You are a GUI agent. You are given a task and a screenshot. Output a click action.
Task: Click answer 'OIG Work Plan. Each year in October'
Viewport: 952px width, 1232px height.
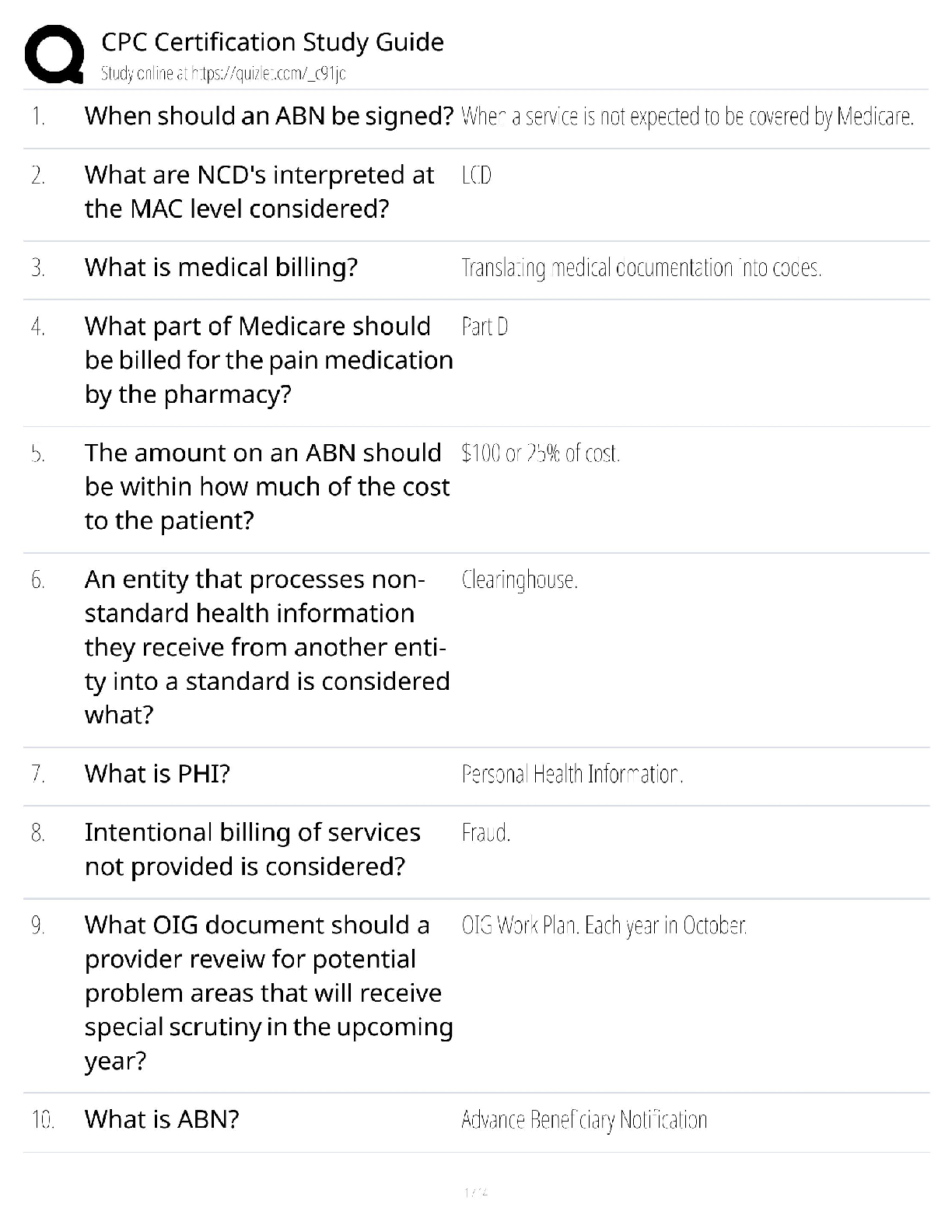click(604, 926)
